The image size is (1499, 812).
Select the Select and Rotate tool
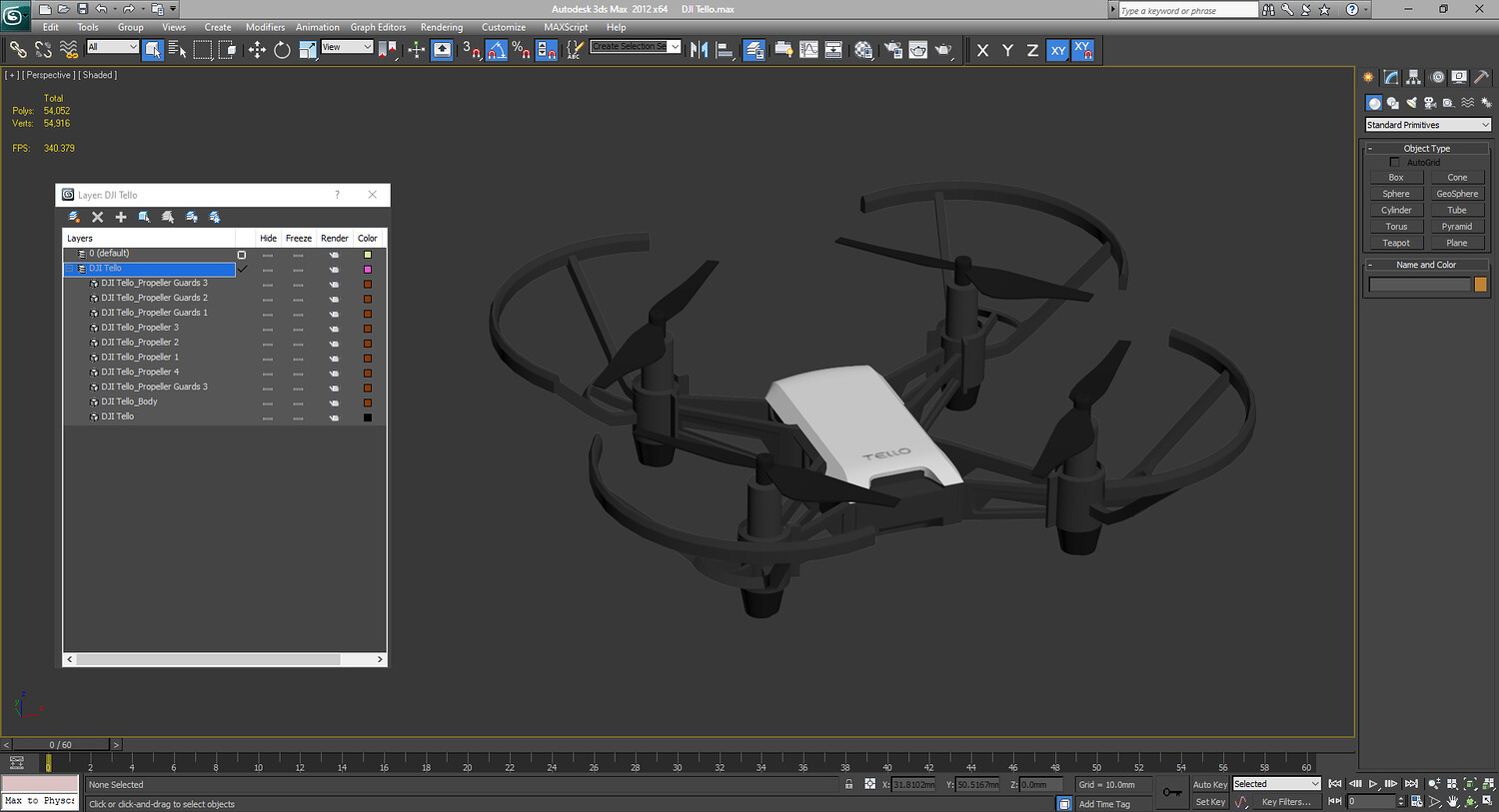(x=282, y=49)
